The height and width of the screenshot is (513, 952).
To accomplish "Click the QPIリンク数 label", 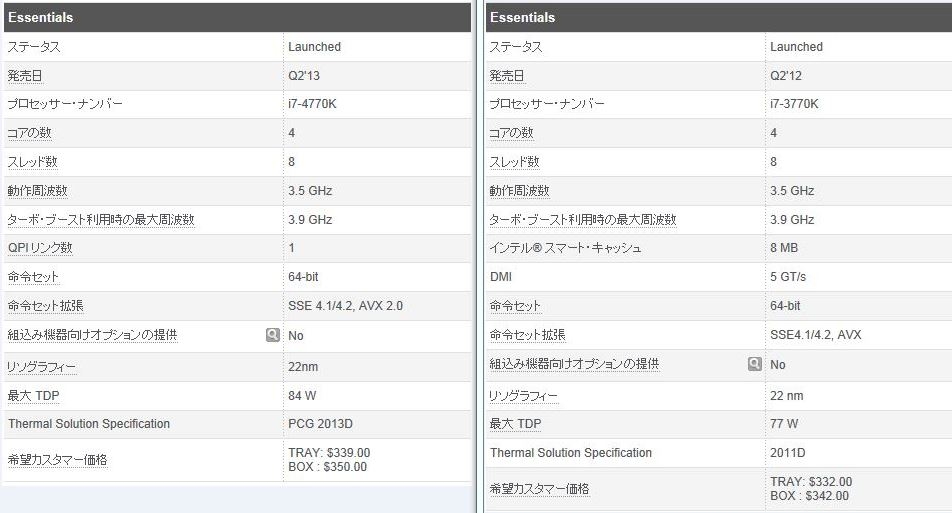I will pyautogui.click(x=40, y=248).
